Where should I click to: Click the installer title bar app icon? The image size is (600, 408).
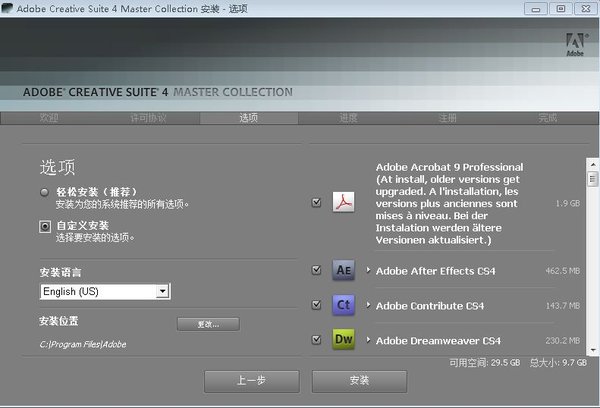[x=7, y=8]
